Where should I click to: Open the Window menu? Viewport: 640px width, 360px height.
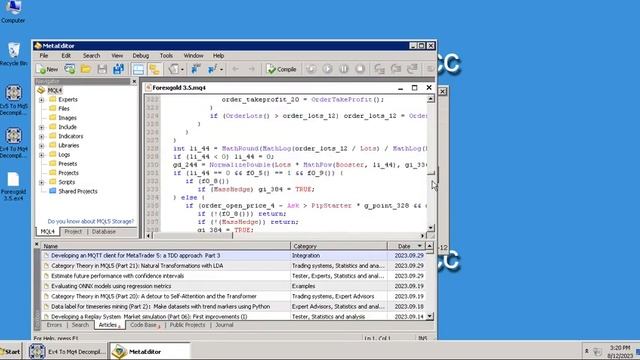(193, 56)
